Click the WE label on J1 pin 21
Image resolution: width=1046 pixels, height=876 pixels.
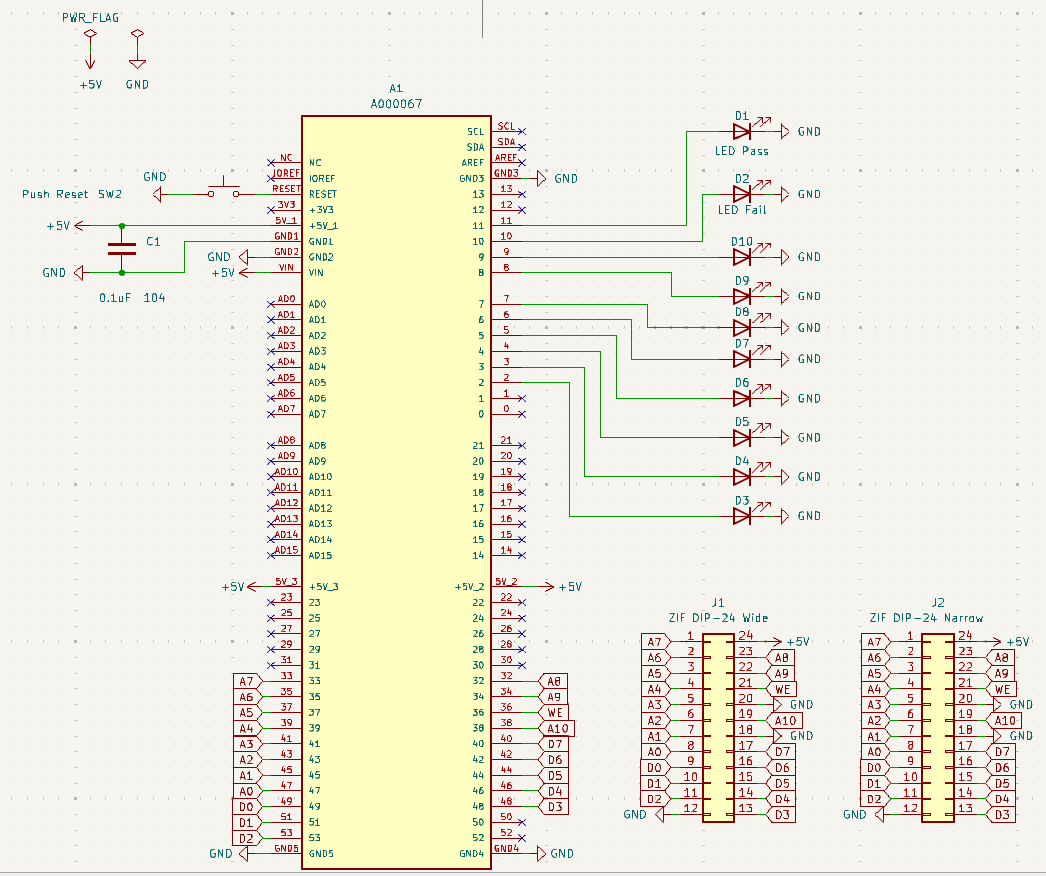(783, 689)
